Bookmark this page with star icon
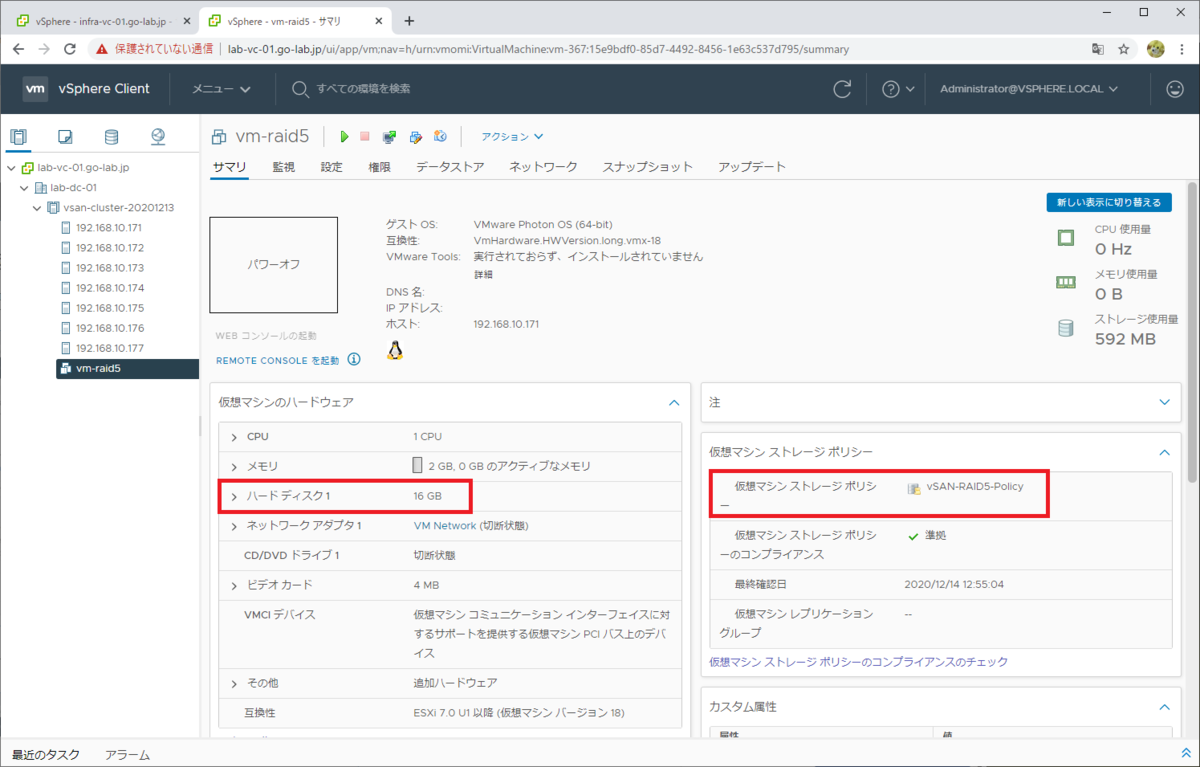This screenshot has height=767, width=1200. tap(1123, 48)
